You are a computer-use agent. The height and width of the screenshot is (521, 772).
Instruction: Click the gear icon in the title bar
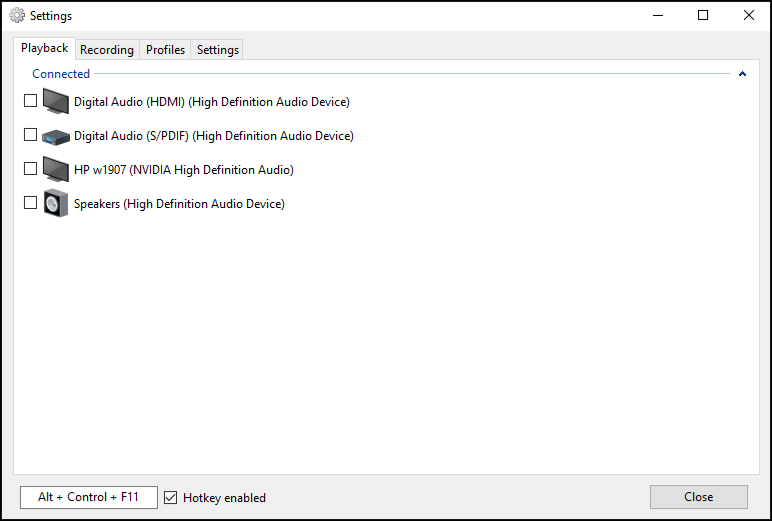click(x=17, y=15)
